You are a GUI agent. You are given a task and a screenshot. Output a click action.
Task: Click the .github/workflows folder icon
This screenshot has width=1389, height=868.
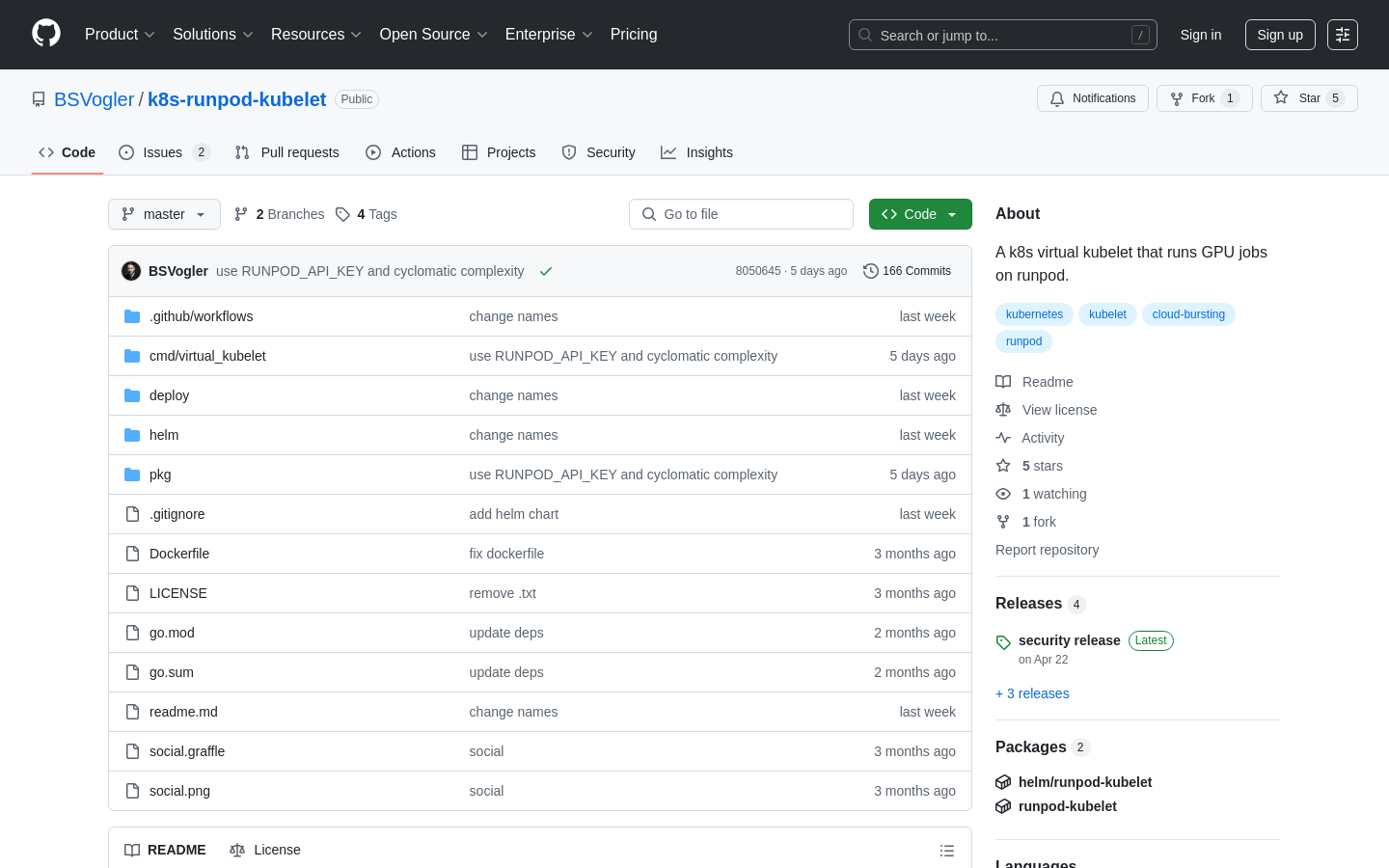point(132,316)
